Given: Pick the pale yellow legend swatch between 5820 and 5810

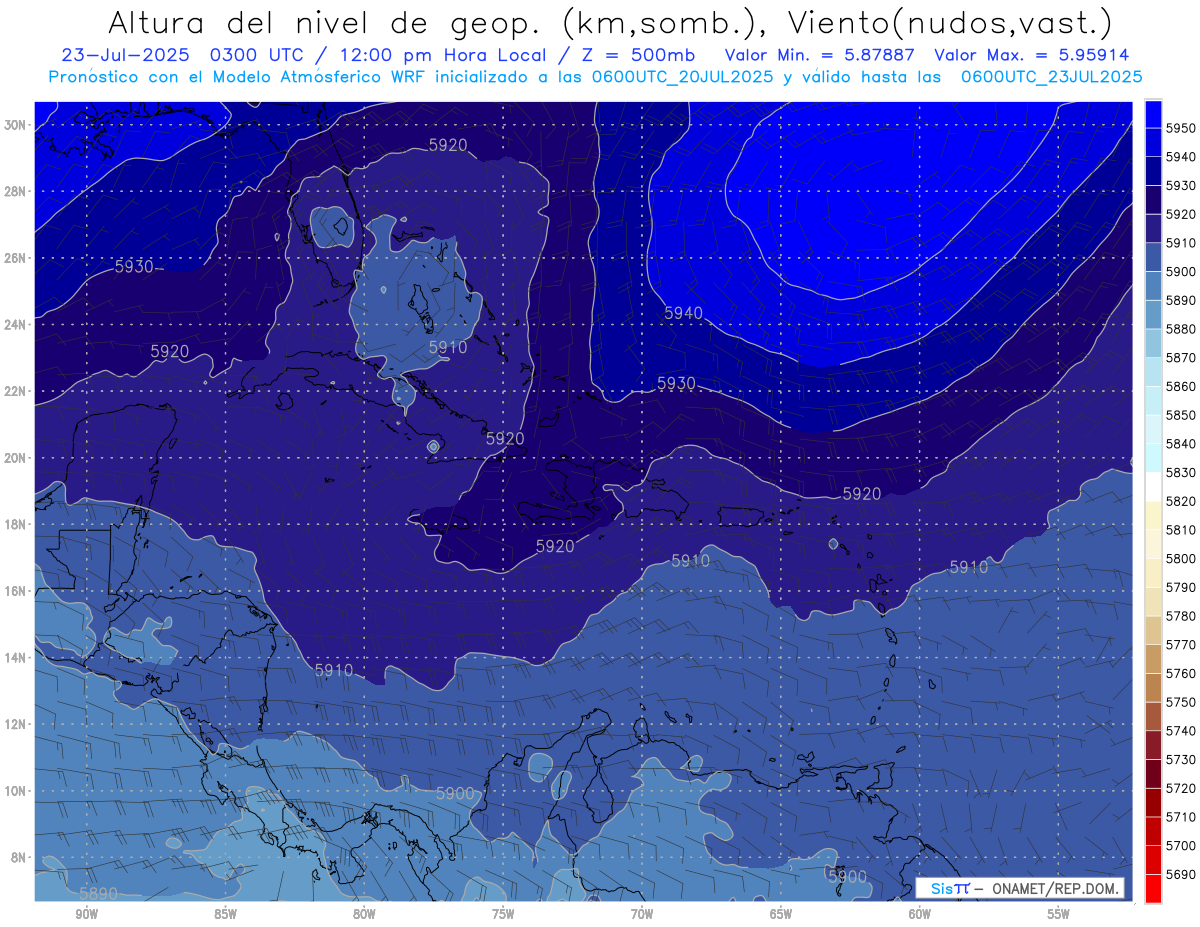Looking at the screenshot, I should click(1153, 515).
